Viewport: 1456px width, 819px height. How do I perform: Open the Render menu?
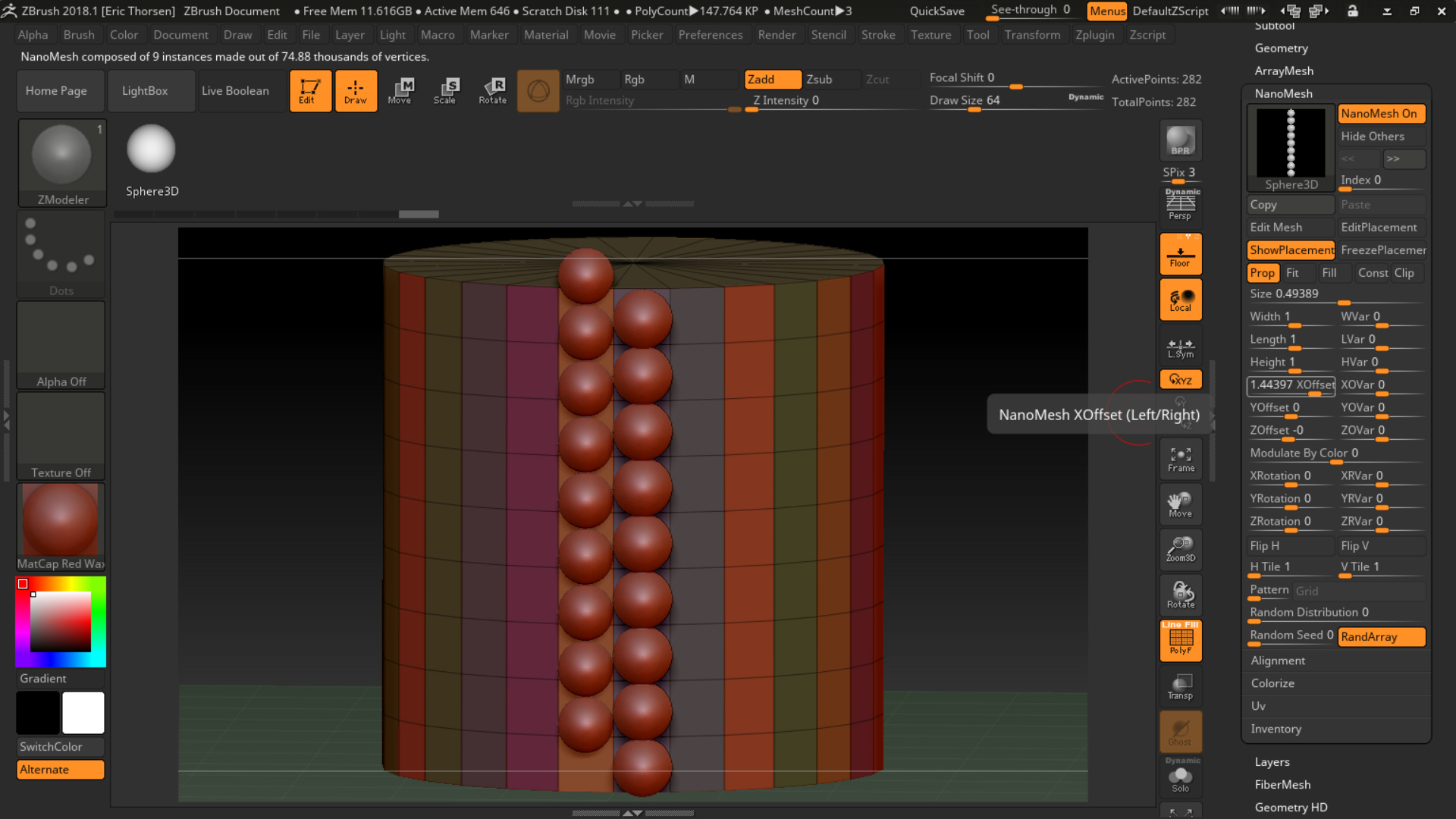[x=777, y=35]
